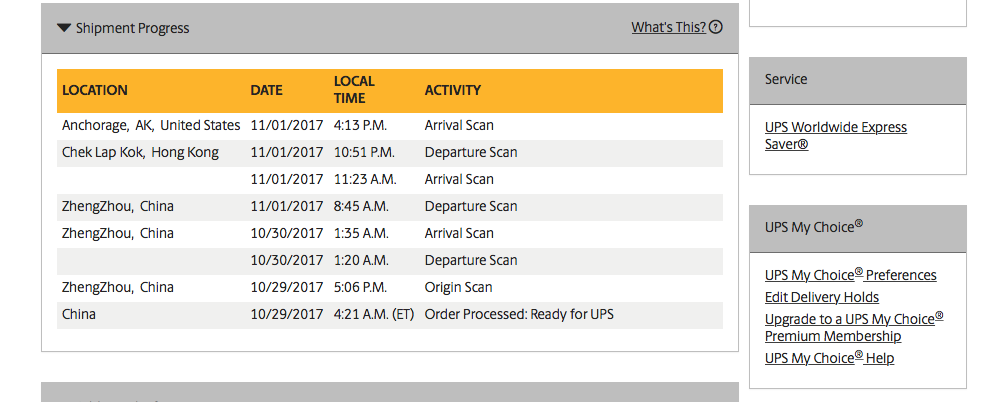Upgrade to UPS My Choice Premium Membership
The height and width of the screenshot is (402, 997).
854,327
